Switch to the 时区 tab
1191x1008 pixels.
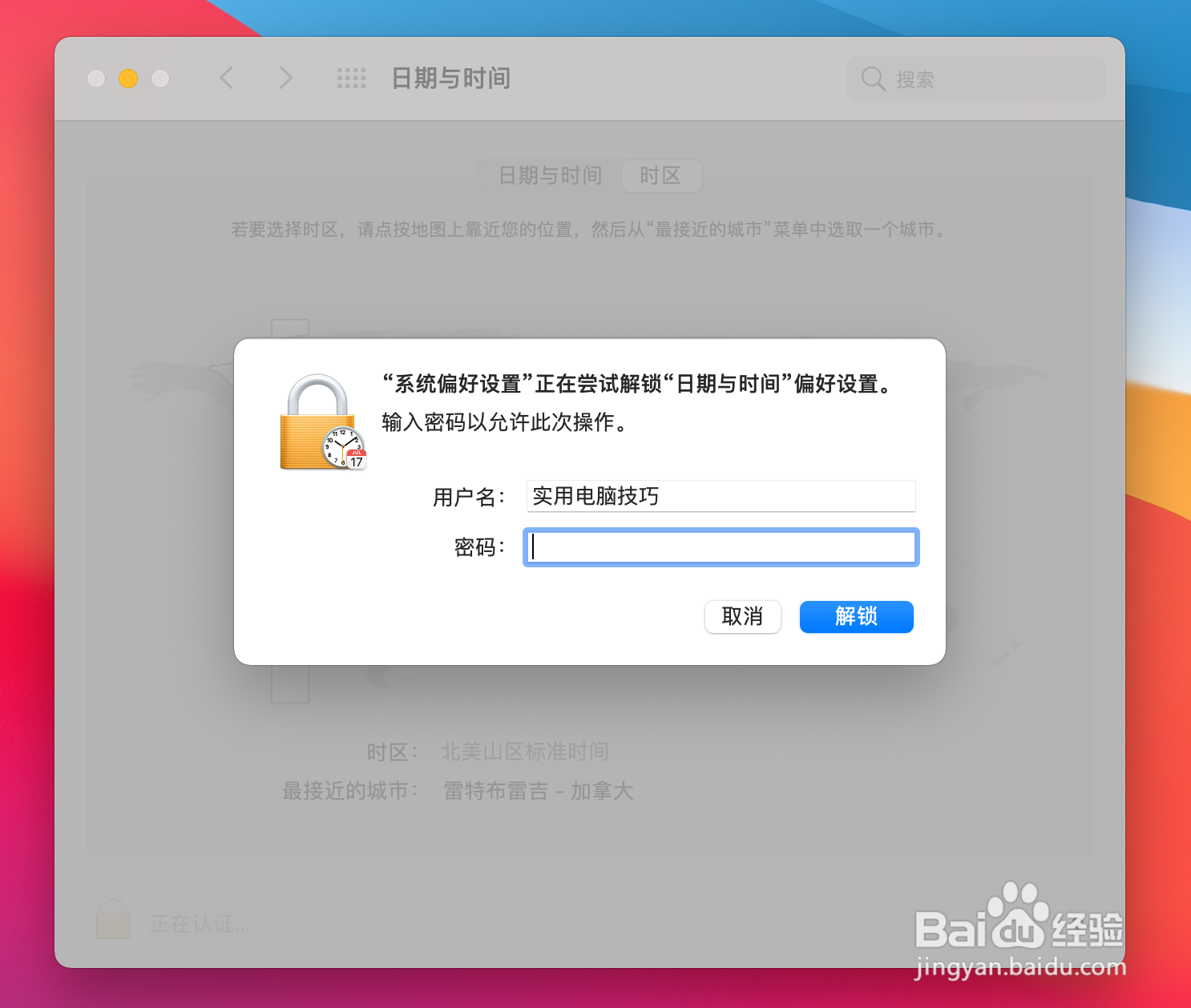point(661,175)
